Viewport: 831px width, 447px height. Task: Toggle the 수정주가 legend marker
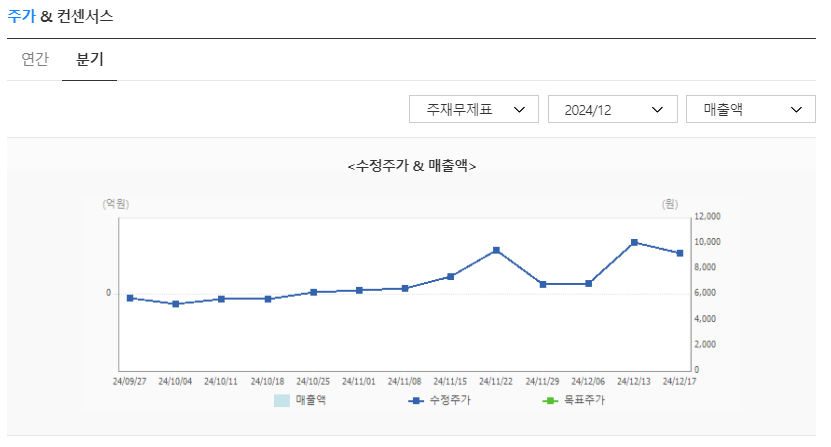416,401
